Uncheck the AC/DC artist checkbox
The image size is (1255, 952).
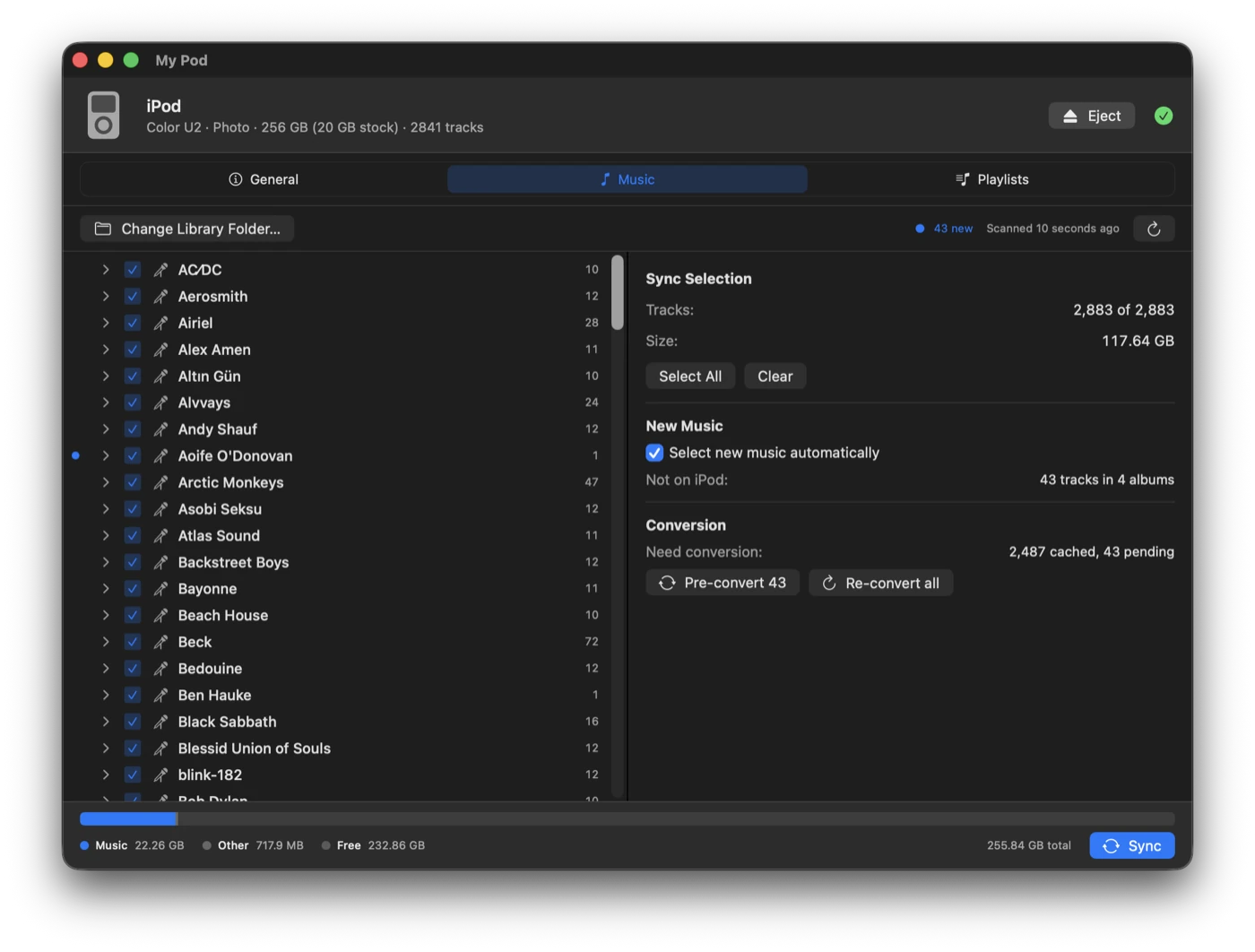pos(133,270)
